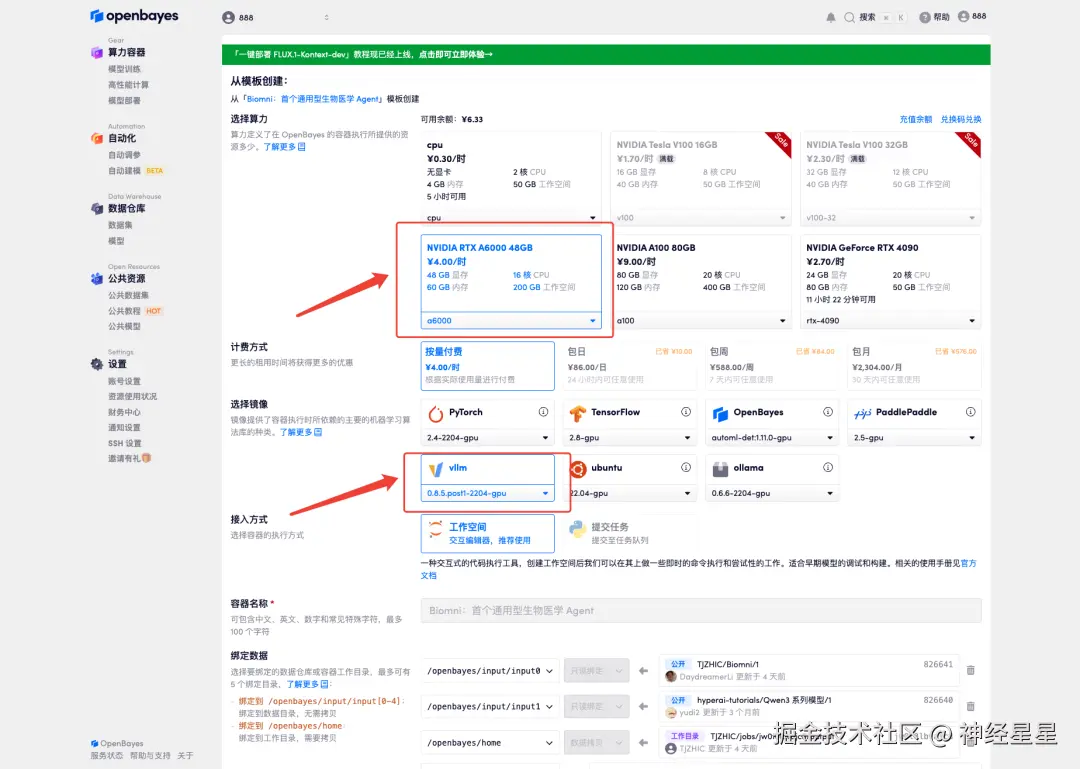Image resolution: width=1080 pixels, height=769 pixels.
Task: Click 了解更多 under 选择镜像
Action: [301, 432]
